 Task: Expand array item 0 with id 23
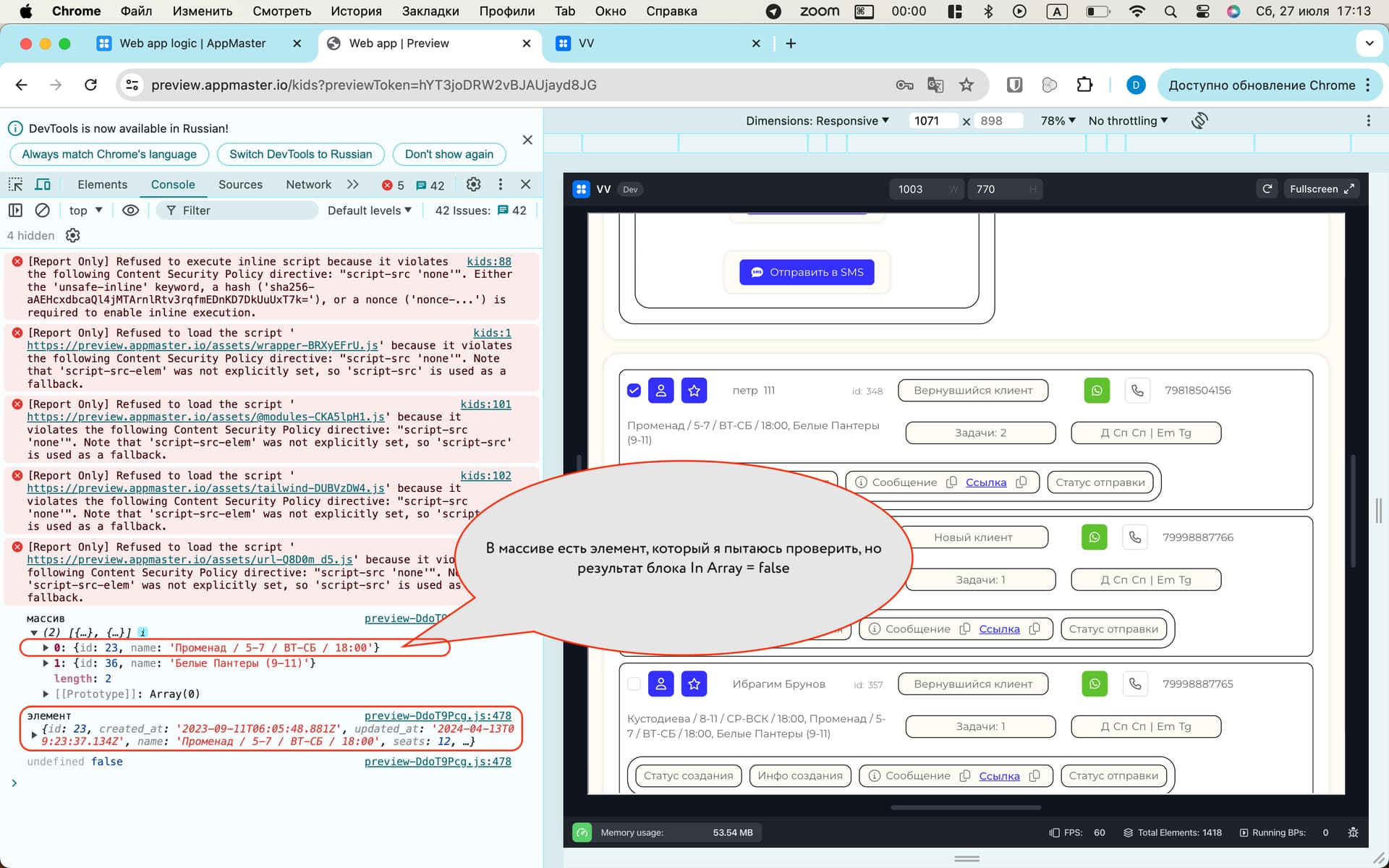46,648
